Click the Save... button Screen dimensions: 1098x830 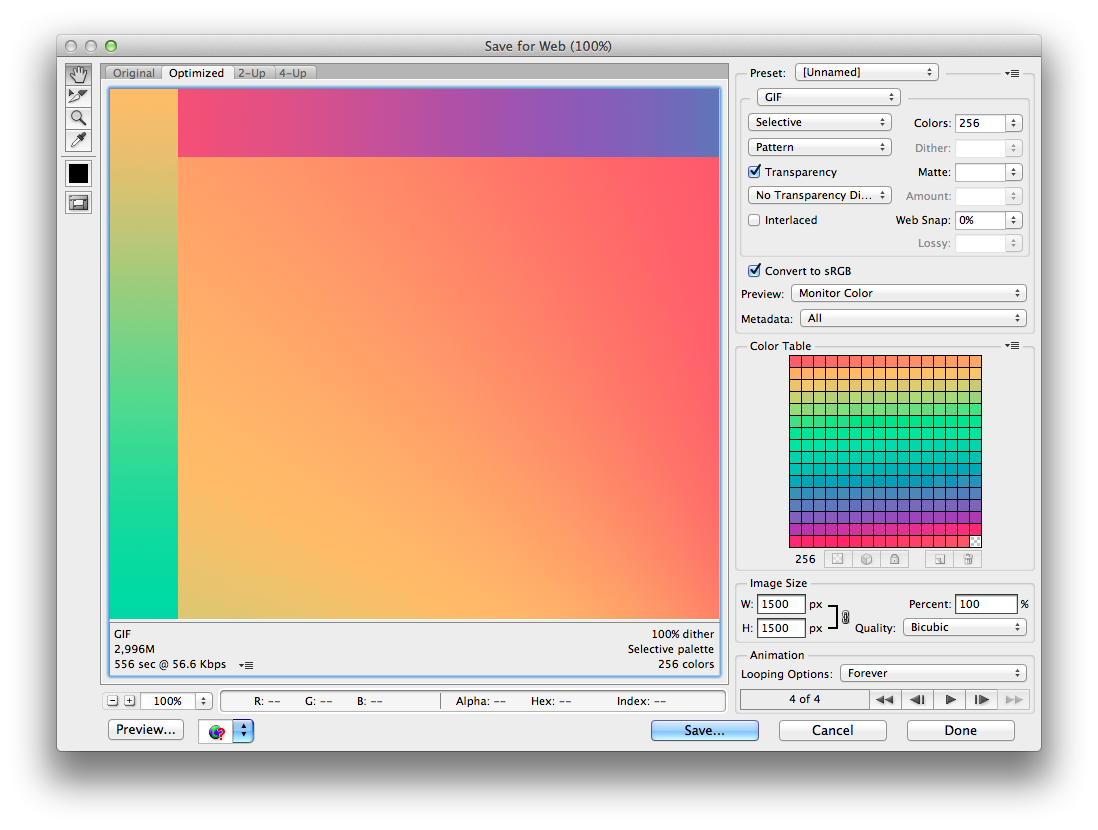coord(704,731)
